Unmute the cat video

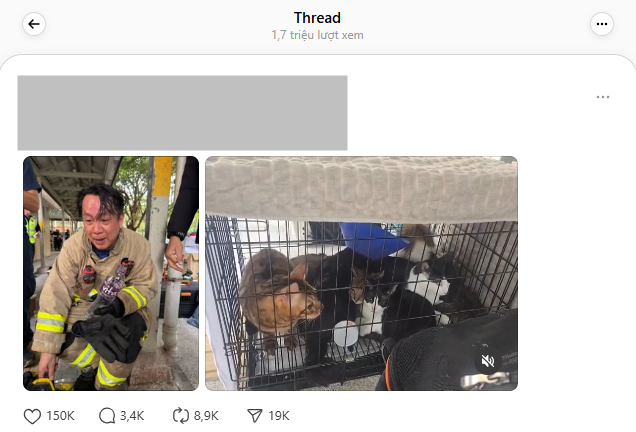[488, 361]
